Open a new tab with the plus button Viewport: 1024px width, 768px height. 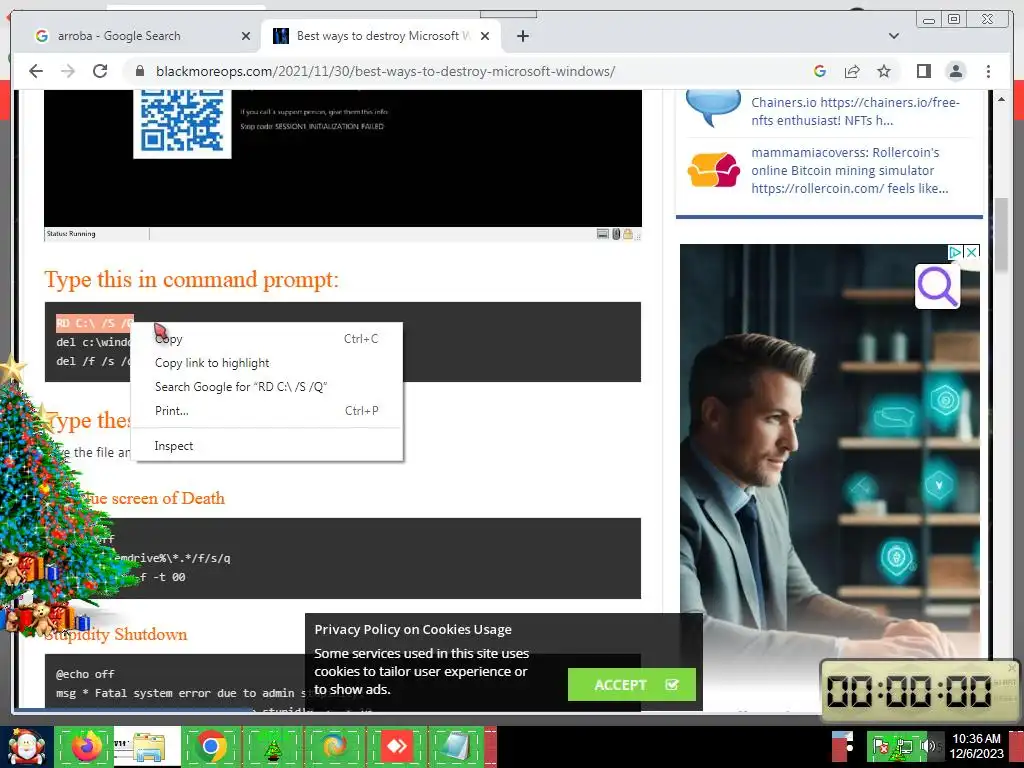pyautogui.click(x=522, y=36)
